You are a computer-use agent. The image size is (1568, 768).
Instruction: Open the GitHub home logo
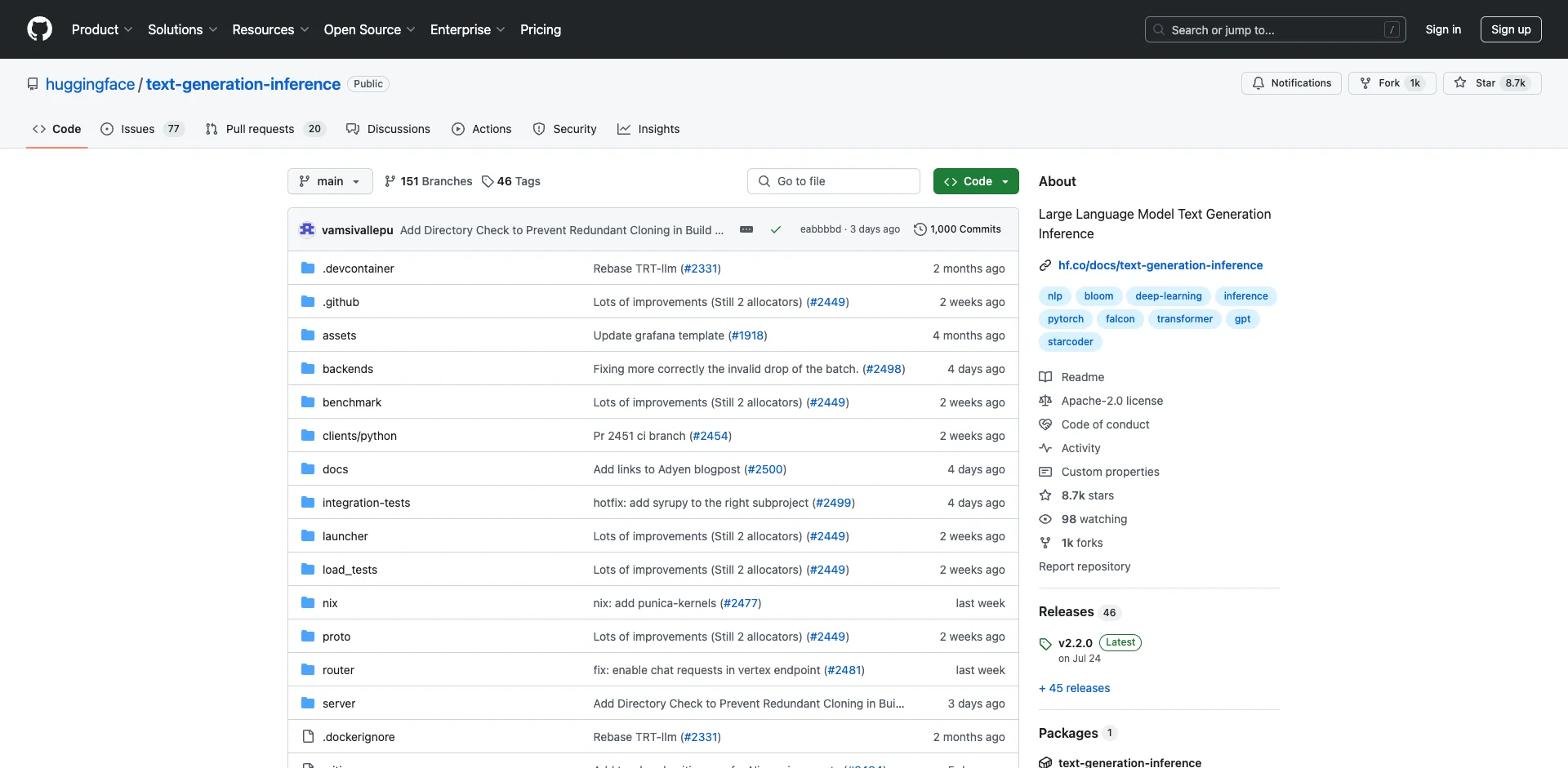(x=39, y=29)
